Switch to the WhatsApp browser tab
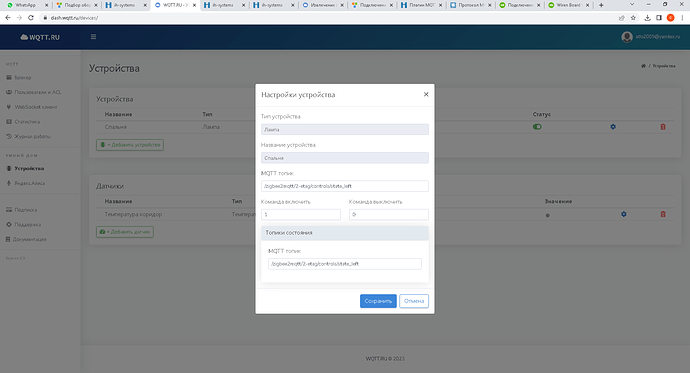Image resolution: width=690 pixels, height=373 pixels. pyautogui.click(x=26, y=5)
